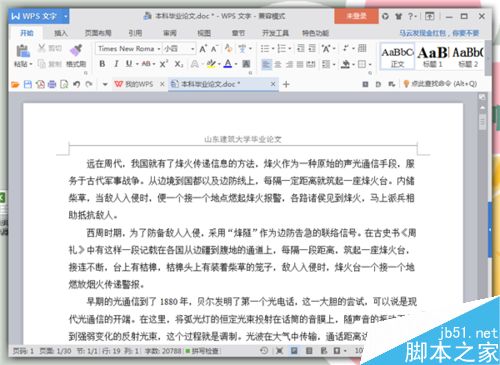Decrease font size with smaller A

pyautogui.click(x=214, y=49)
